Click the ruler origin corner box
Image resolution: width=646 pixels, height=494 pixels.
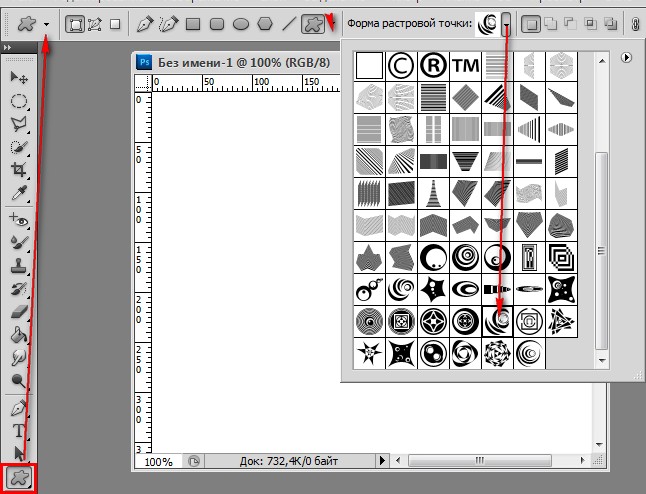coord(143,84)
